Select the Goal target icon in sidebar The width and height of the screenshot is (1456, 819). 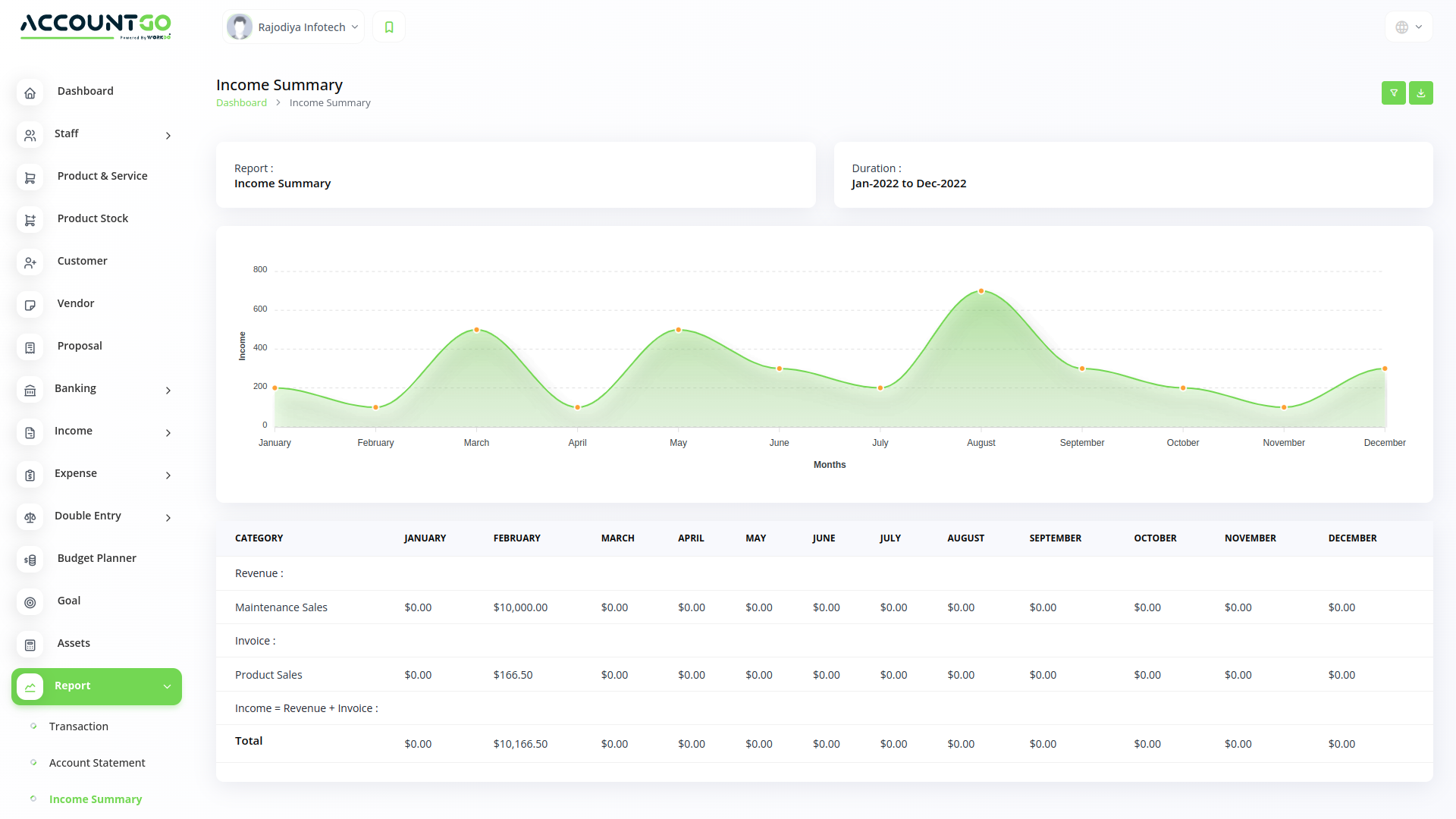(30, 602)
